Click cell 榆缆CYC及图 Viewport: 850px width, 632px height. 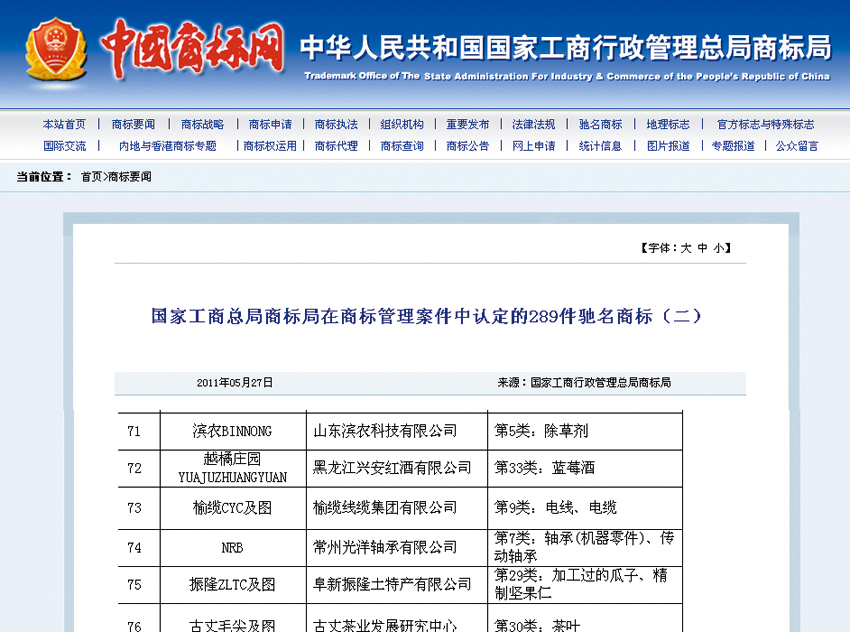tap(233, 508)
